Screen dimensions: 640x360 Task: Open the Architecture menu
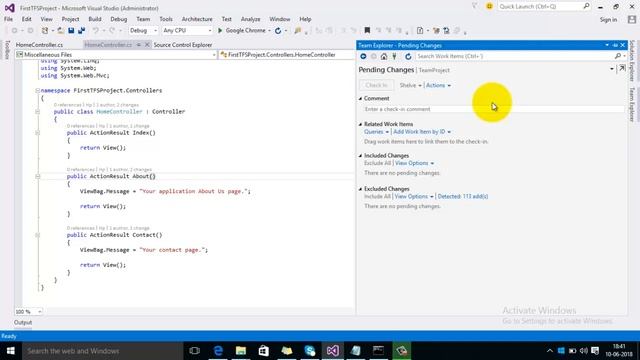[197, 19]
